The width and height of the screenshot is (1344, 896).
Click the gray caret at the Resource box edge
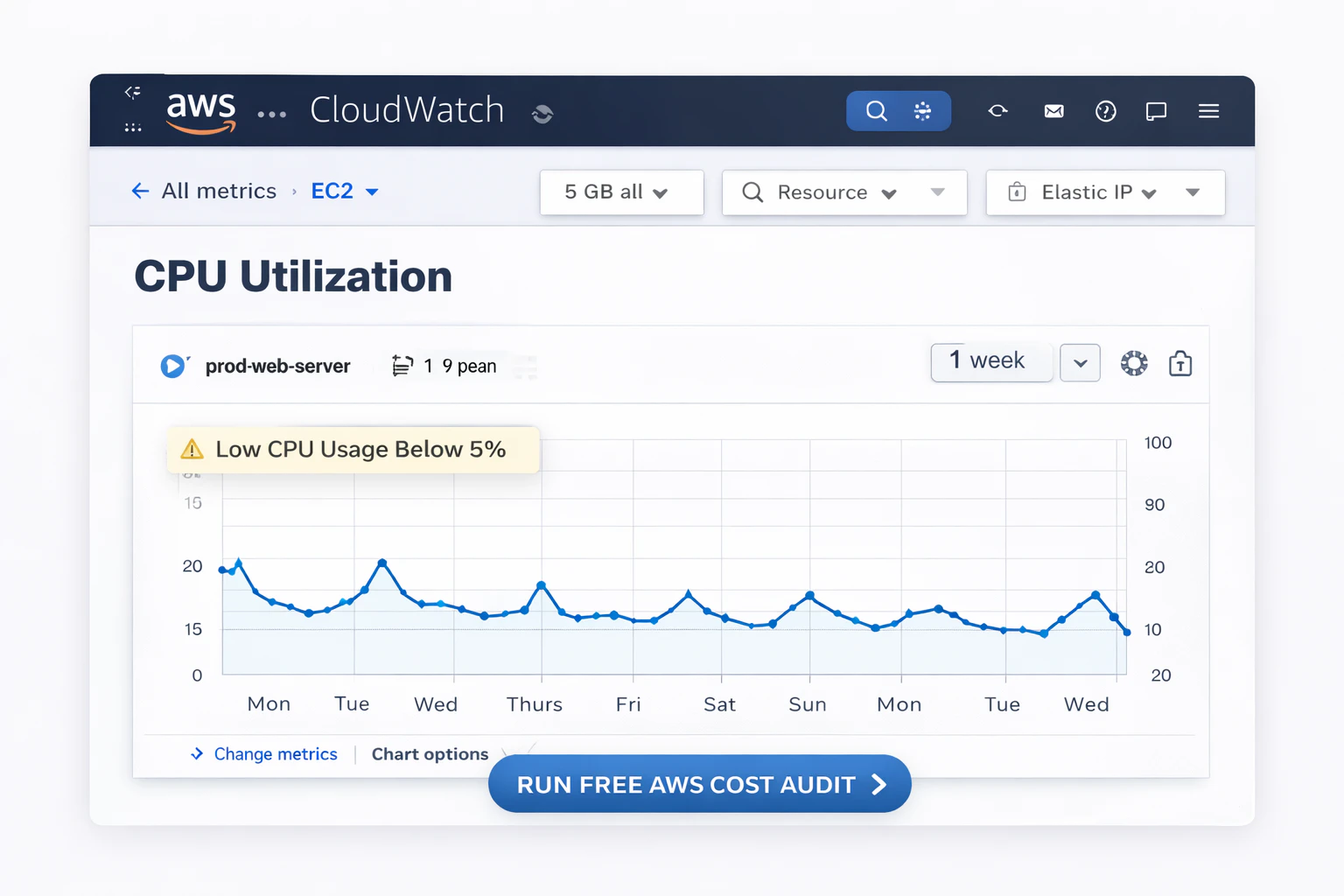pyautogui.click(x=938, y=192)
